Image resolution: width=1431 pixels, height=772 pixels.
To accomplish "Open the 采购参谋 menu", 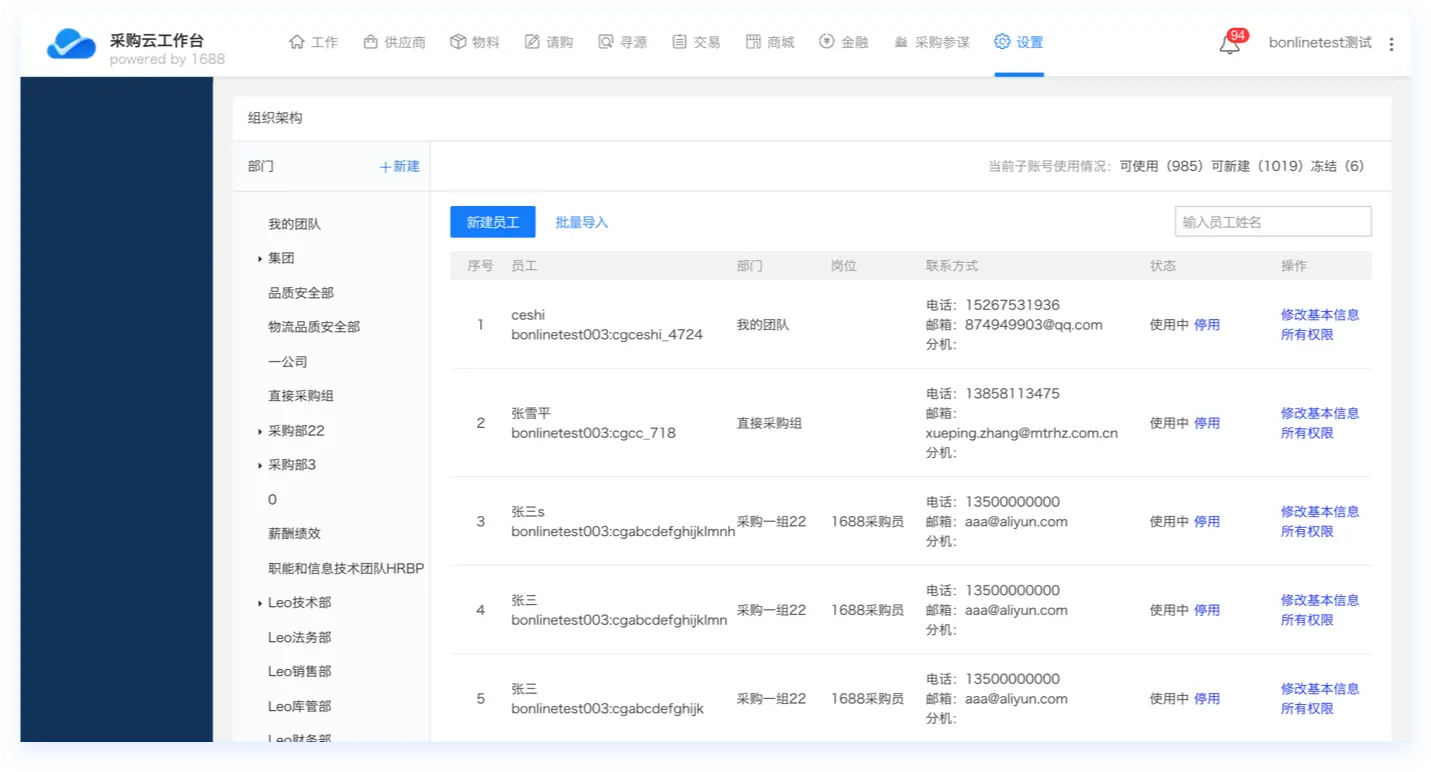I will 932,42.
